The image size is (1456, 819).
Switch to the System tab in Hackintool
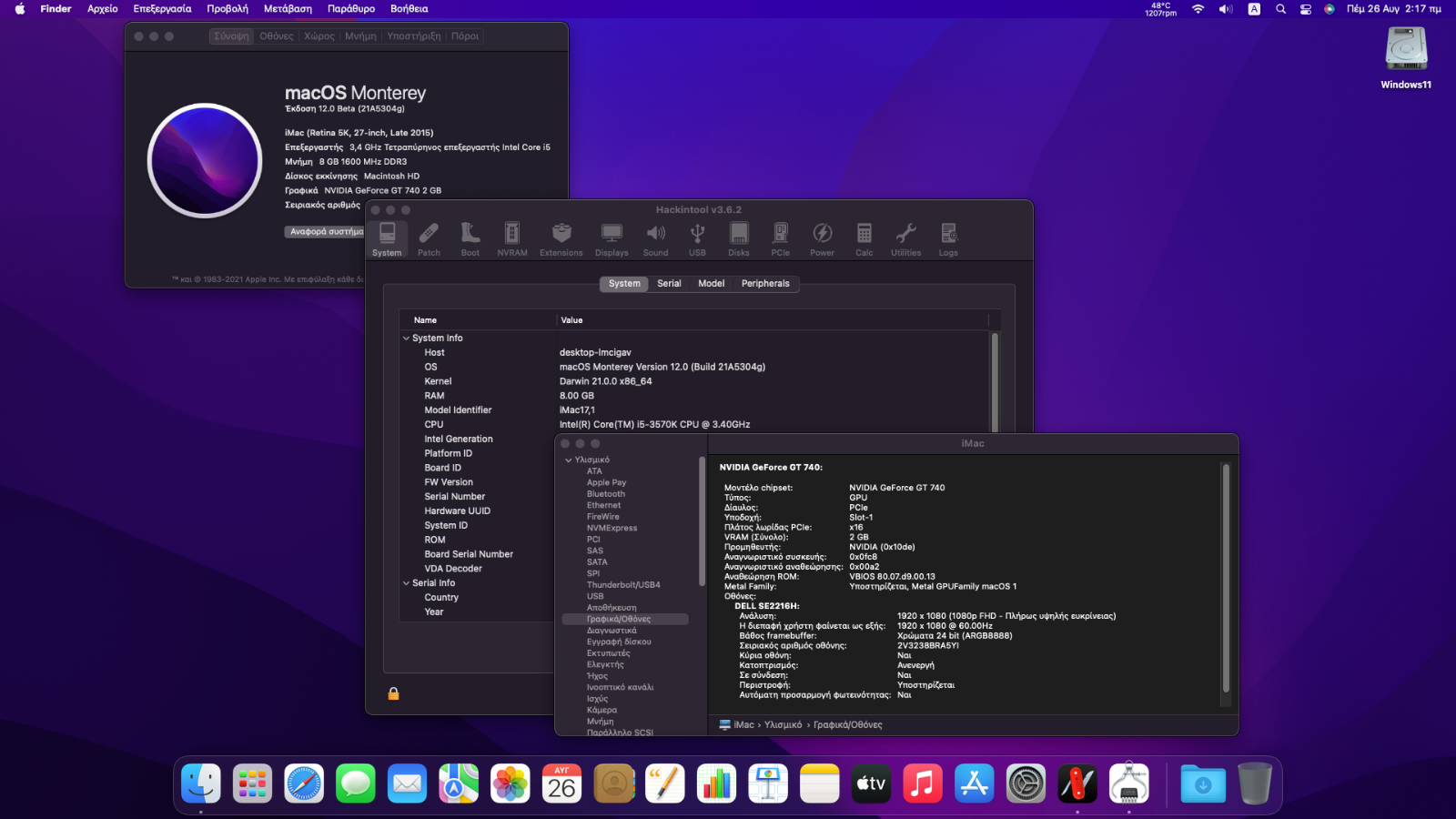(624, 284)
